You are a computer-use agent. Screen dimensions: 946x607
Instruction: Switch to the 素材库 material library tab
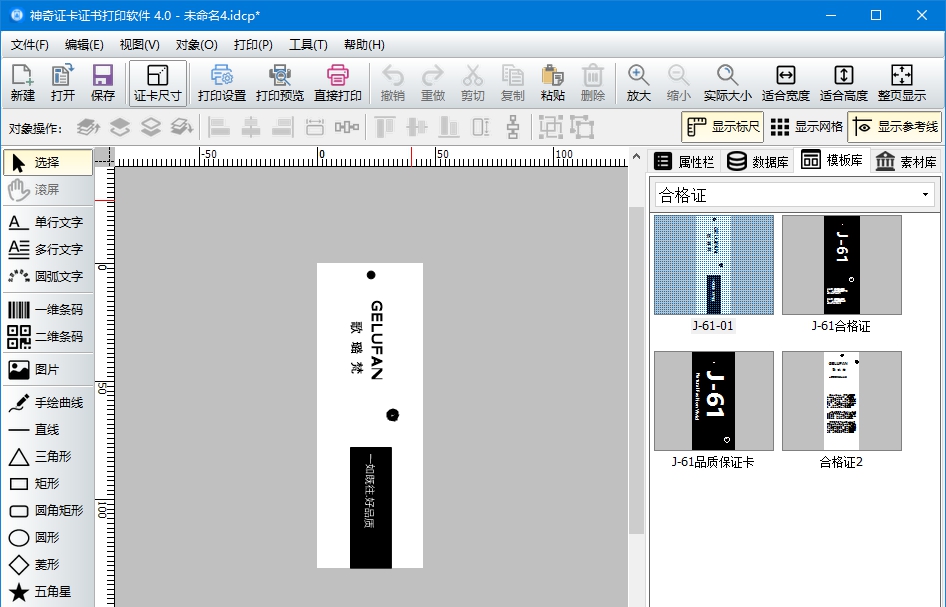click(905, 160)
